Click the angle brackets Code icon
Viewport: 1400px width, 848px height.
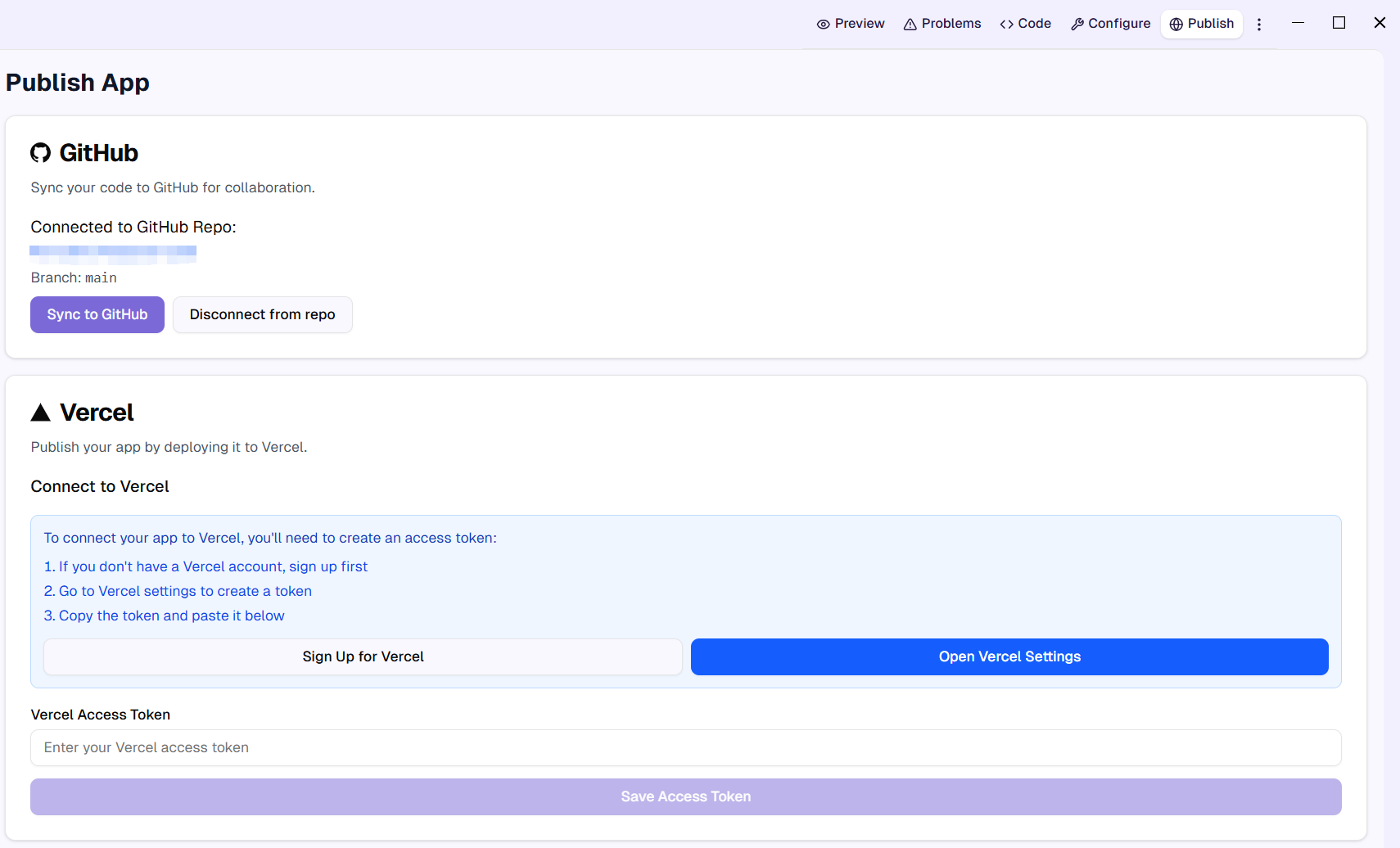[x=1006, y=25]
